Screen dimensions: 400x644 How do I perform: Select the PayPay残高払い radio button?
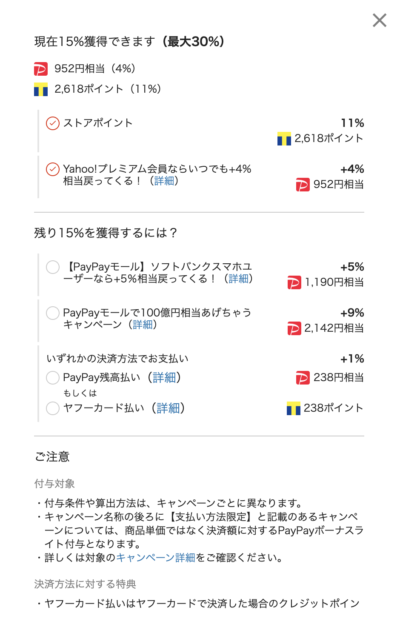click(x=53, y=378)
